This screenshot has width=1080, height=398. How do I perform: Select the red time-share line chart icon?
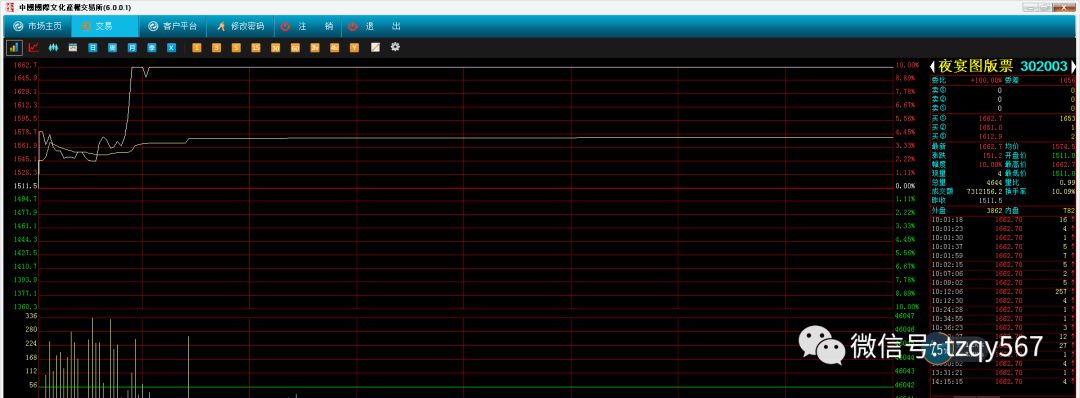coord(34,48)
